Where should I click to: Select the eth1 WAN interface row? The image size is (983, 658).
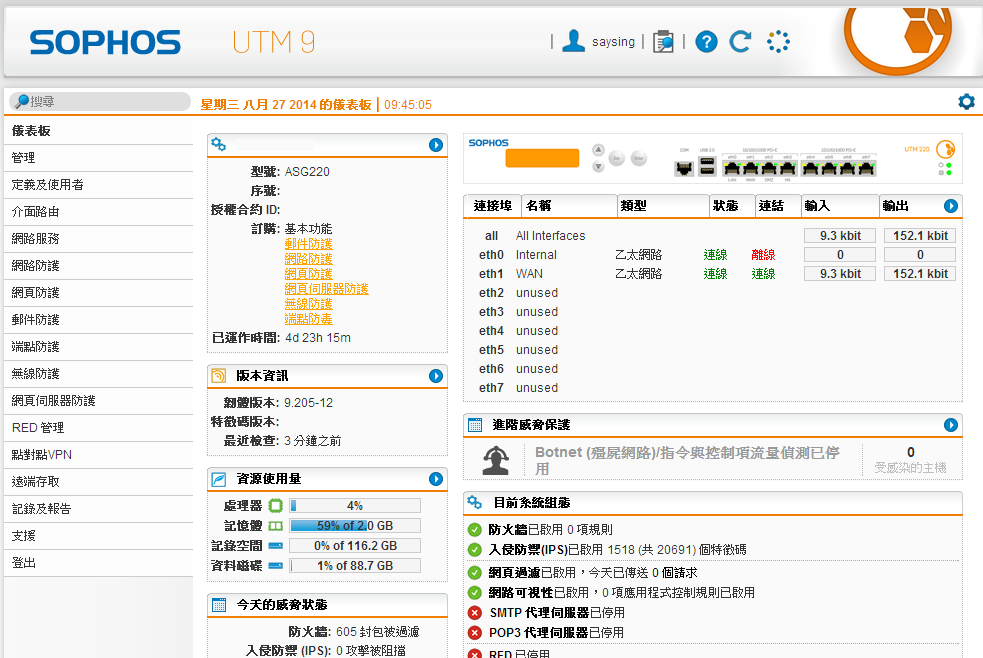click(712, 274)
